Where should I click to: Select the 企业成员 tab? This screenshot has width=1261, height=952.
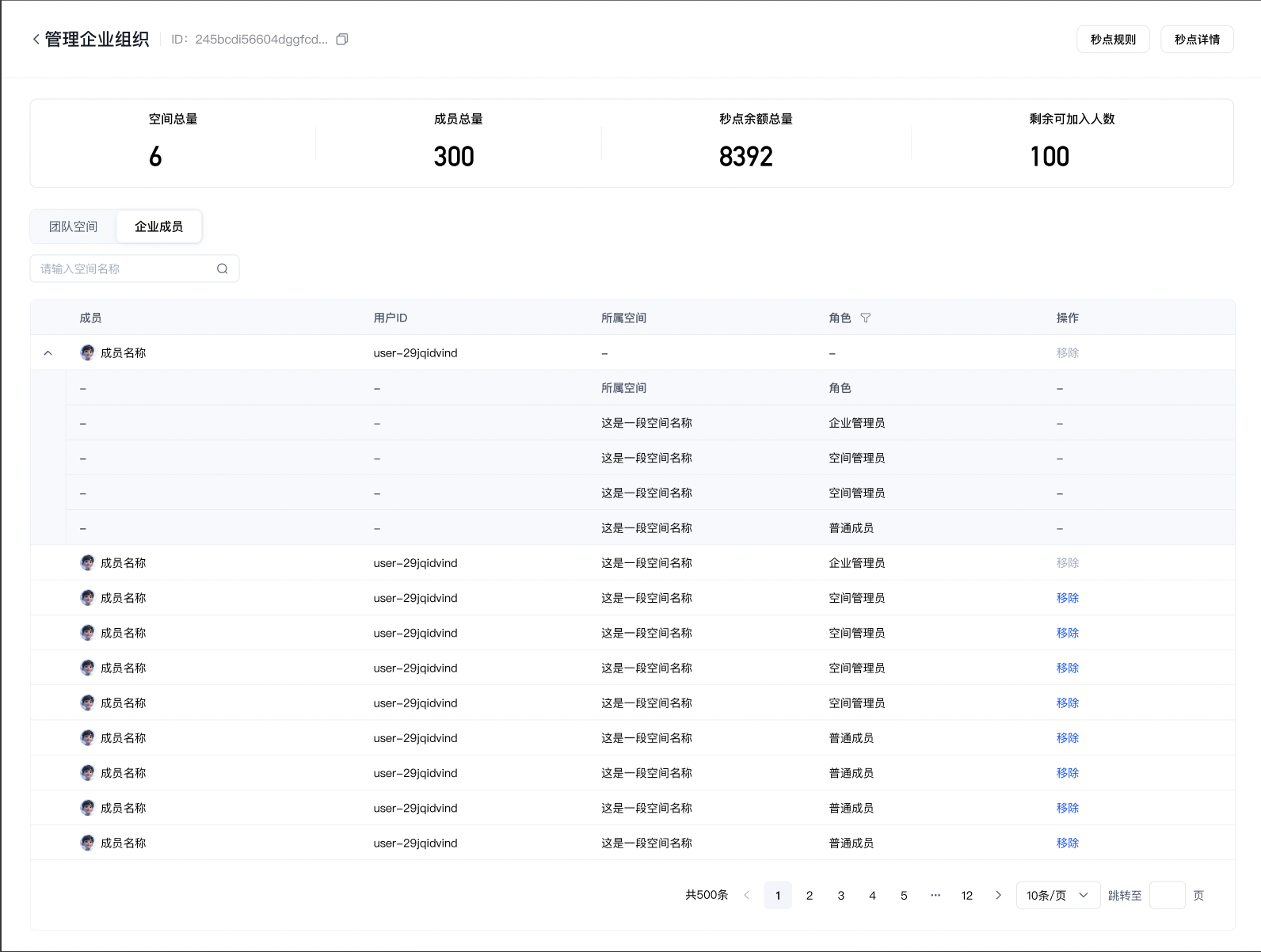tap(158, 227)
